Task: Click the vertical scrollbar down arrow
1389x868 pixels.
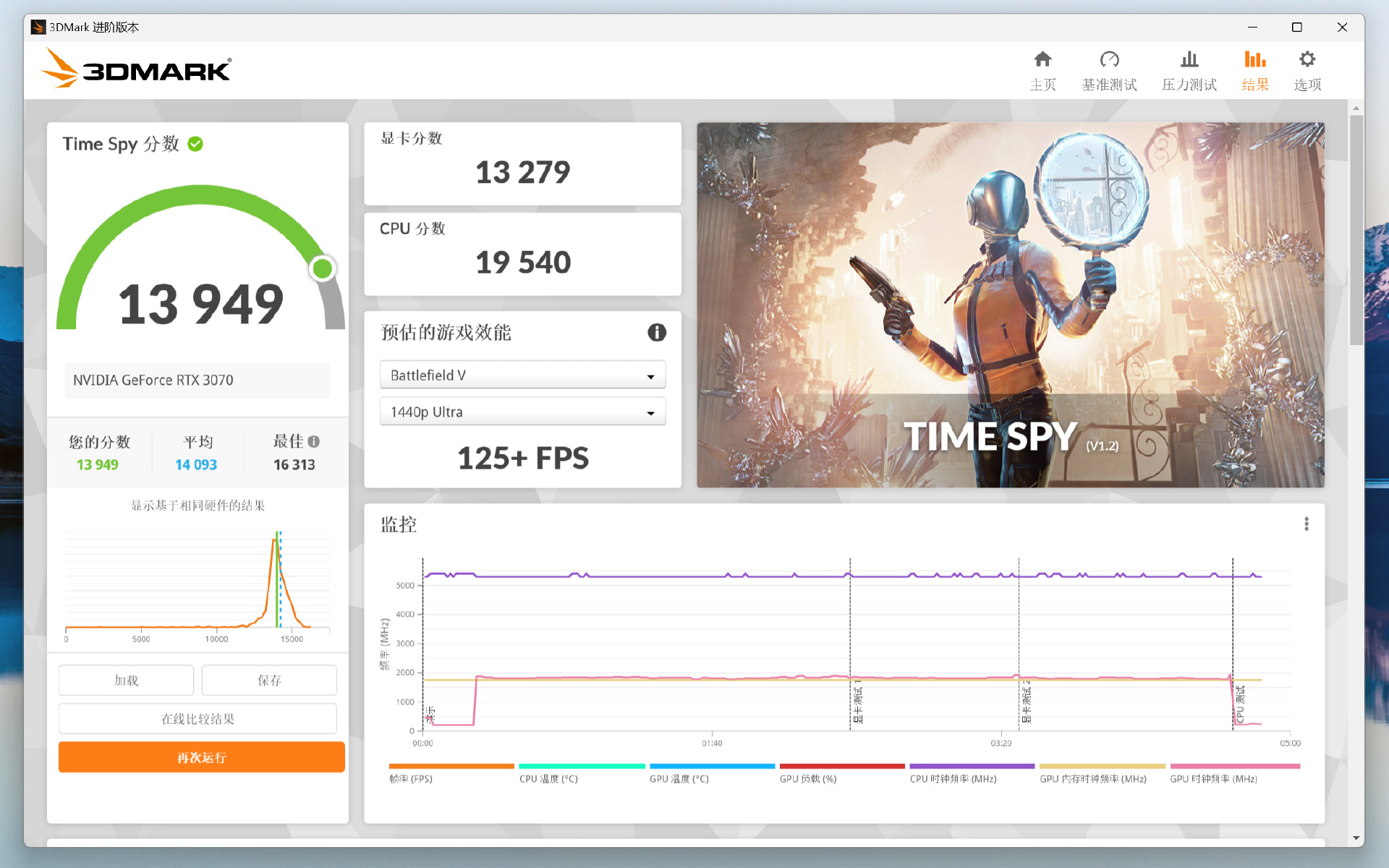Action: point(1356,838)
